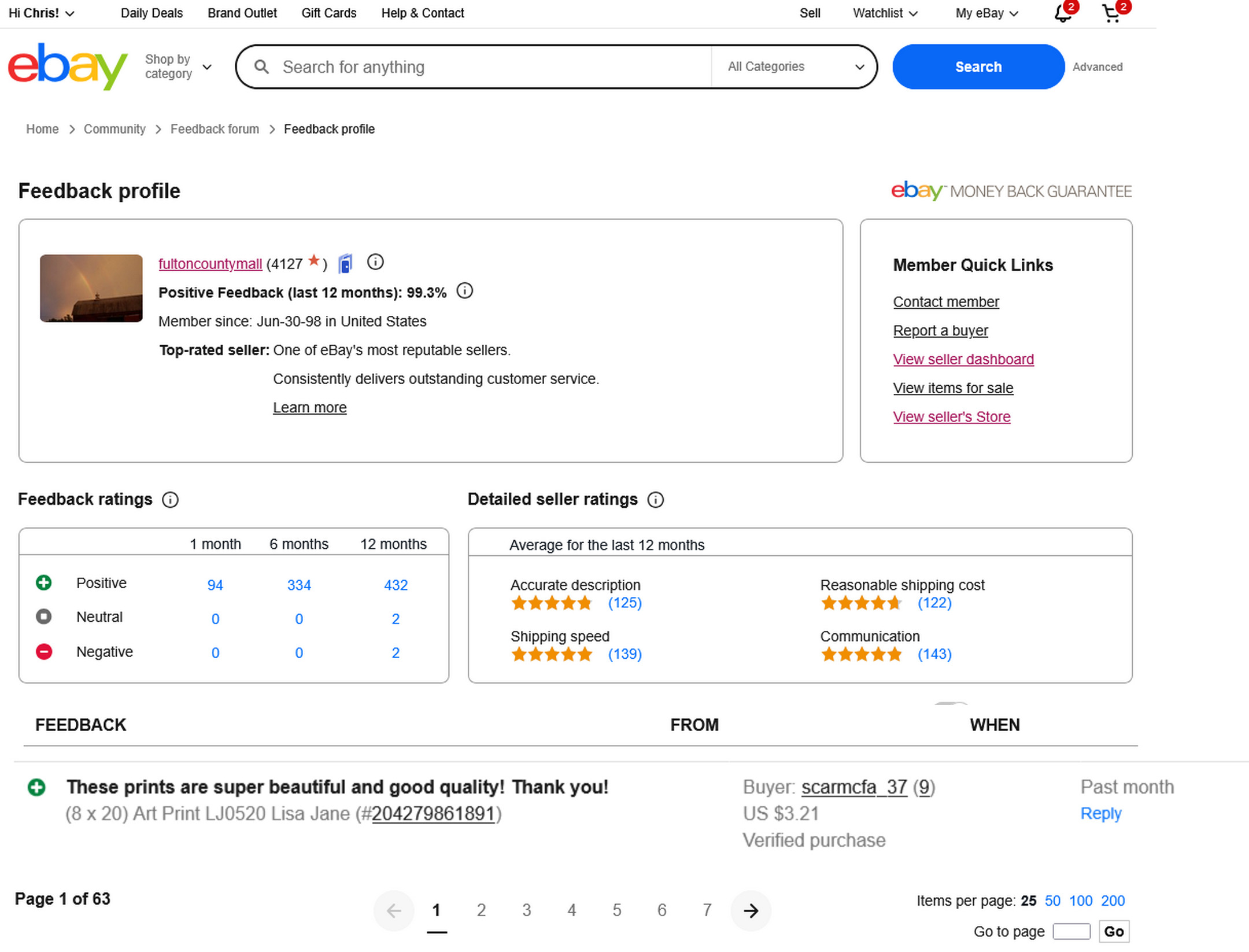Image resolution: width=1249 pixels, height=952 pixels.
Task: Click info icon next to Feedback ratings
Action: 170,500
